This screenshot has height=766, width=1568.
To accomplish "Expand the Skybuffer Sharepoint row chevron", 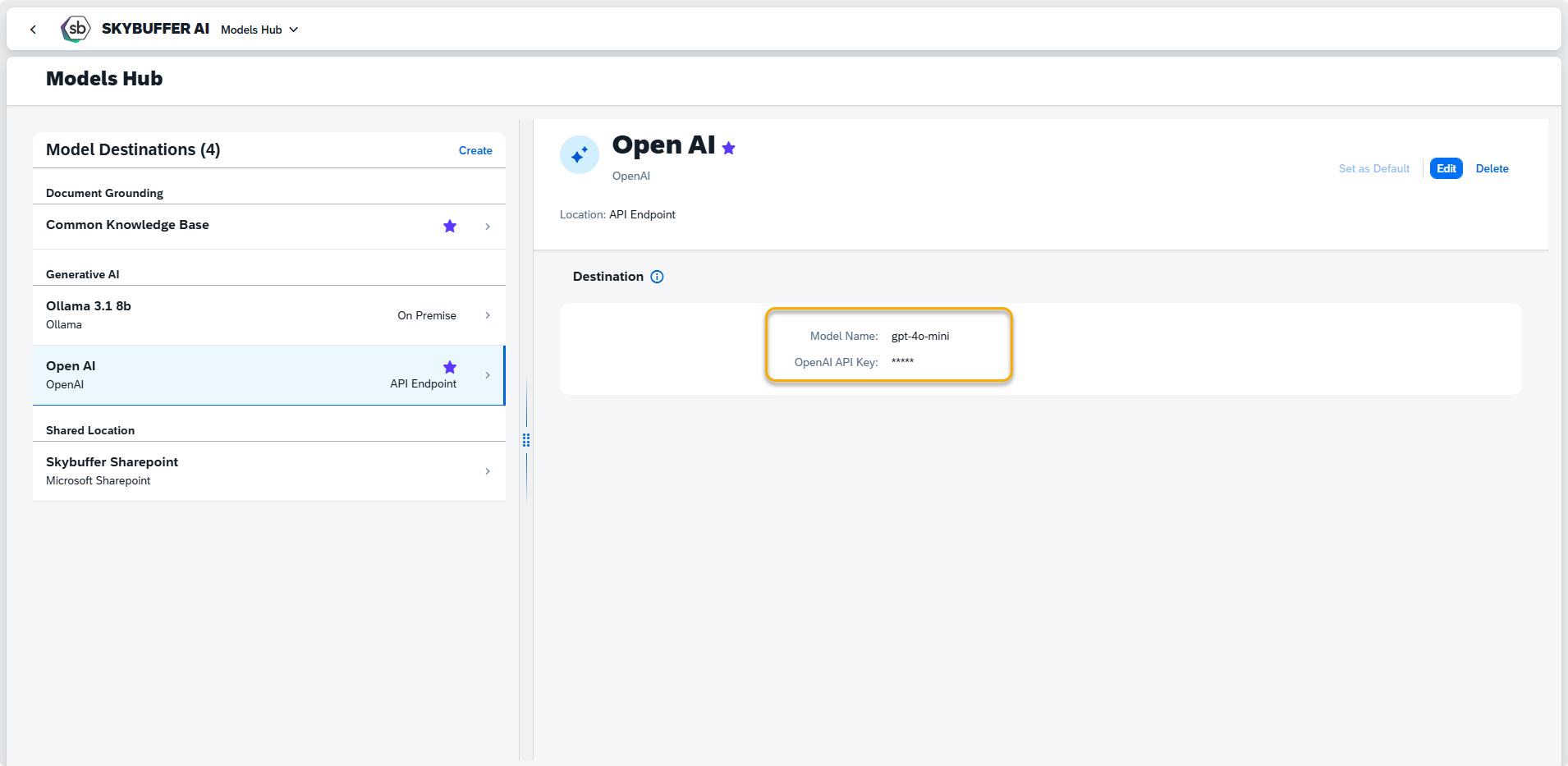I will [x=488, y=471].
